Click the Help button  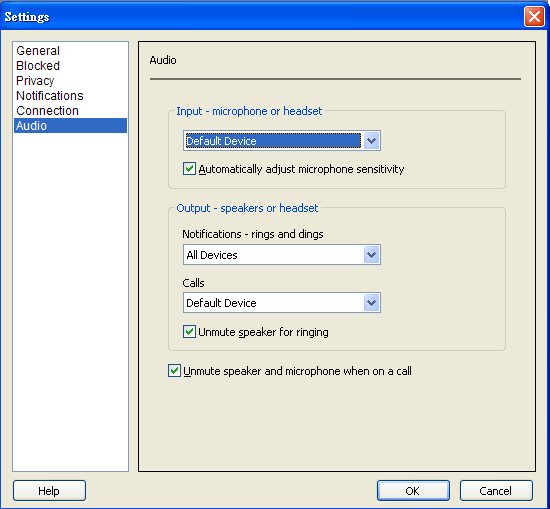pyautogui.click(x=49, y=490)
